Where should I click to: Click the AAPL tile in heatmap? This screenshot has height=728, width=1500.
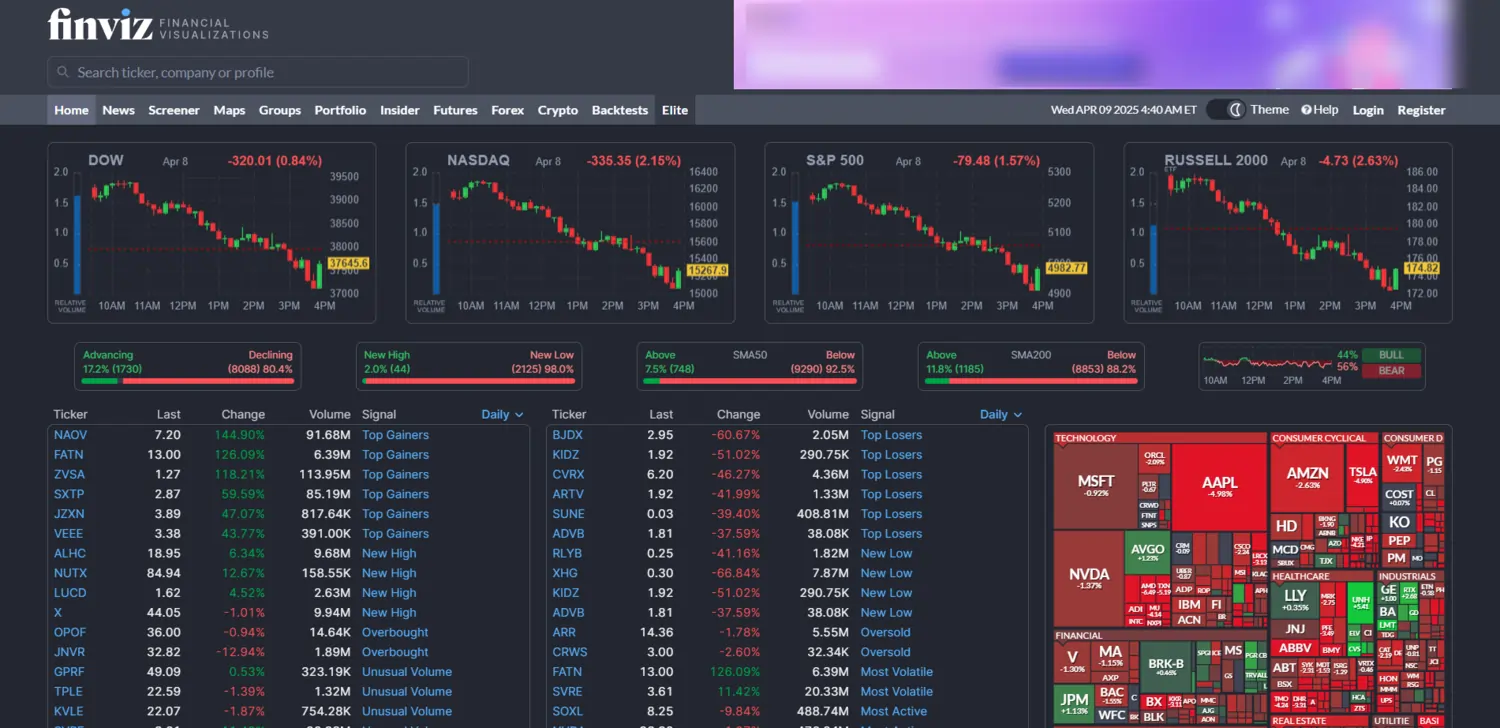[1219, 487]
